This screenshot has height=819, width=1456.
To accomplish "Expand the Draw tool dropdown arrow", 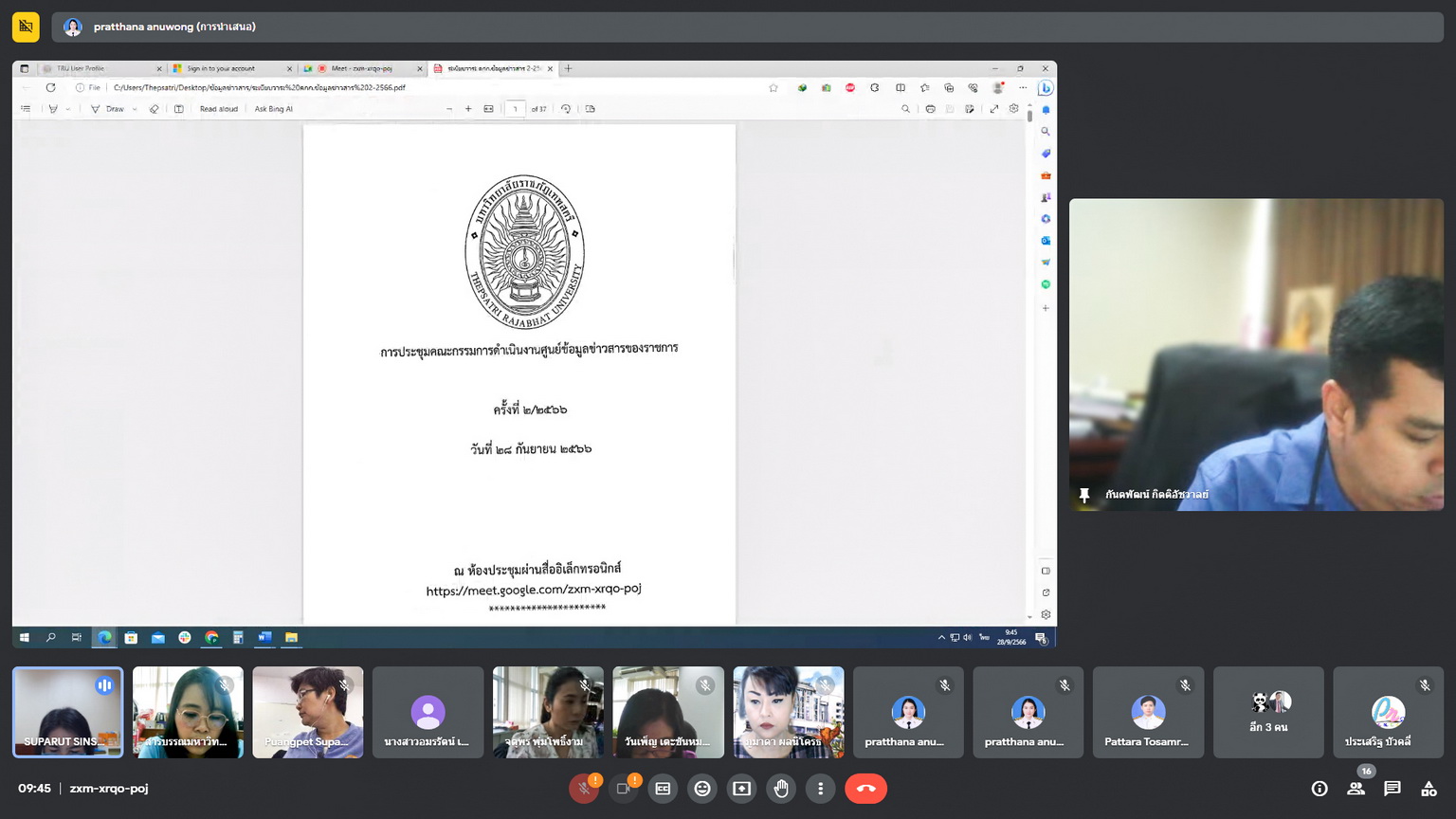I will pos(135,109).
